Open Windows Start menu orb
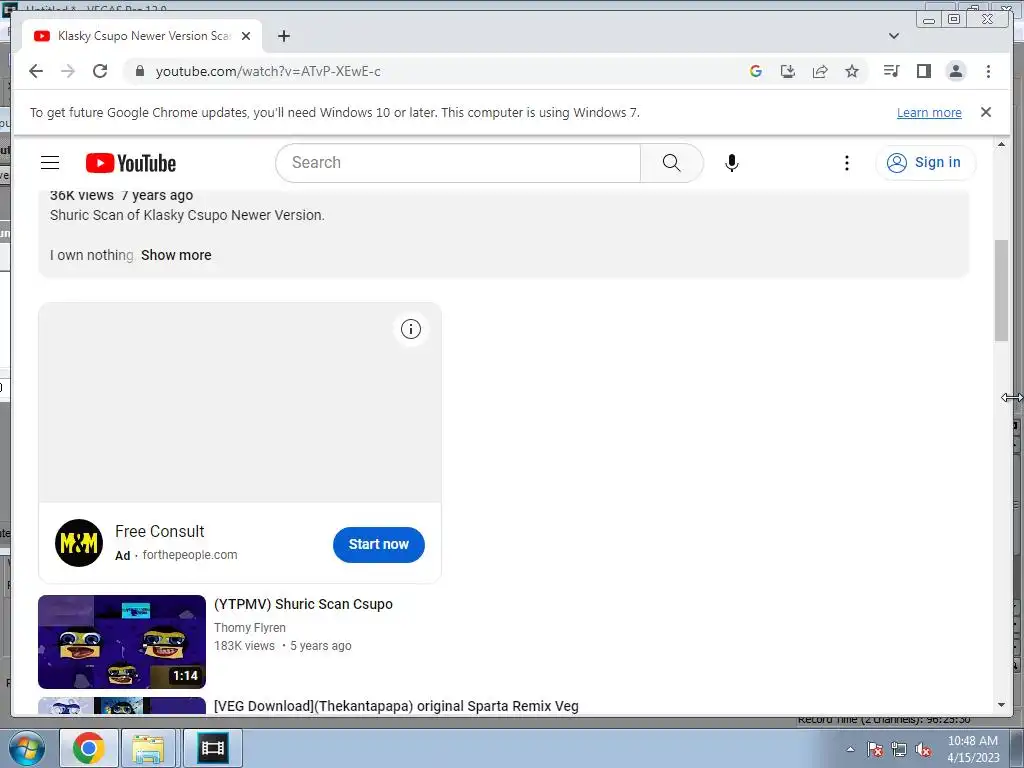Viewport: 1024px width, 768px height. click(26, 748)
